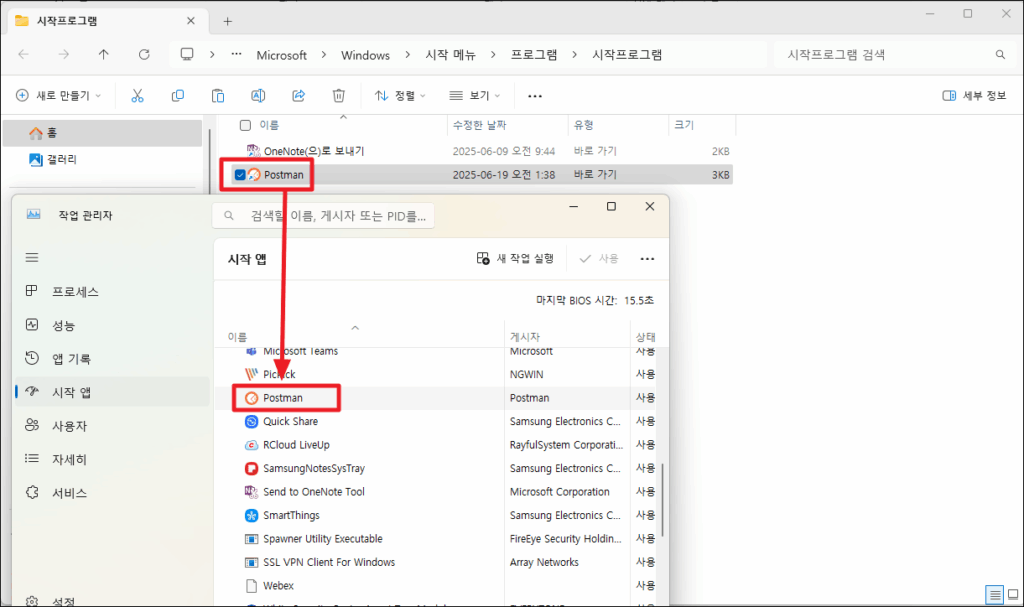Image resolution: width=1024 pixels, height=607 pixels.
Task: Open Task Manager hamburger navigation menu
Action: pos(32,257)
